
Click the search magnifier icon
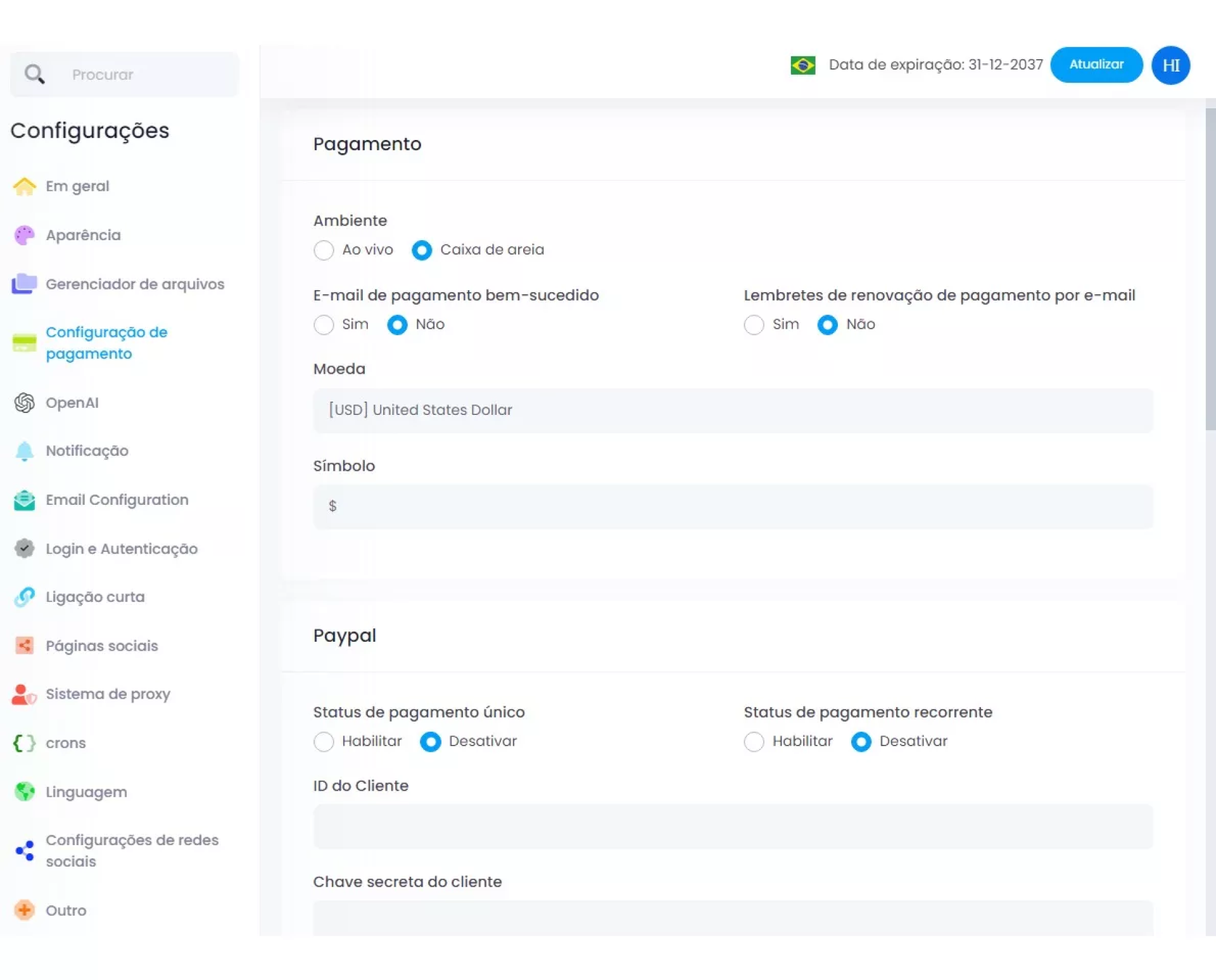tap(34, 75)
